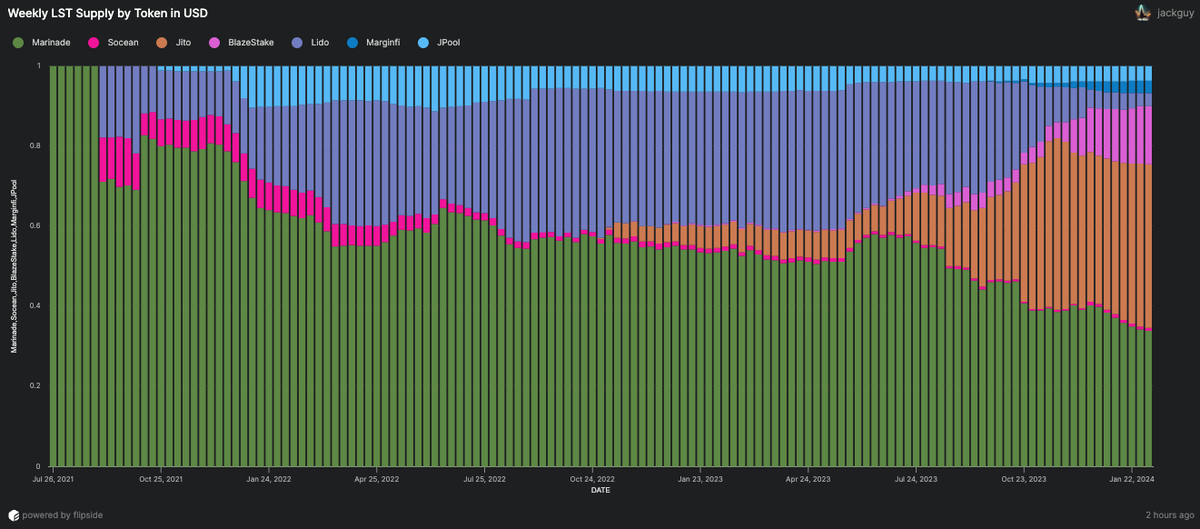Click the Apr 24, 2023 axis label

pyautogui.click(x=808, y=479)
